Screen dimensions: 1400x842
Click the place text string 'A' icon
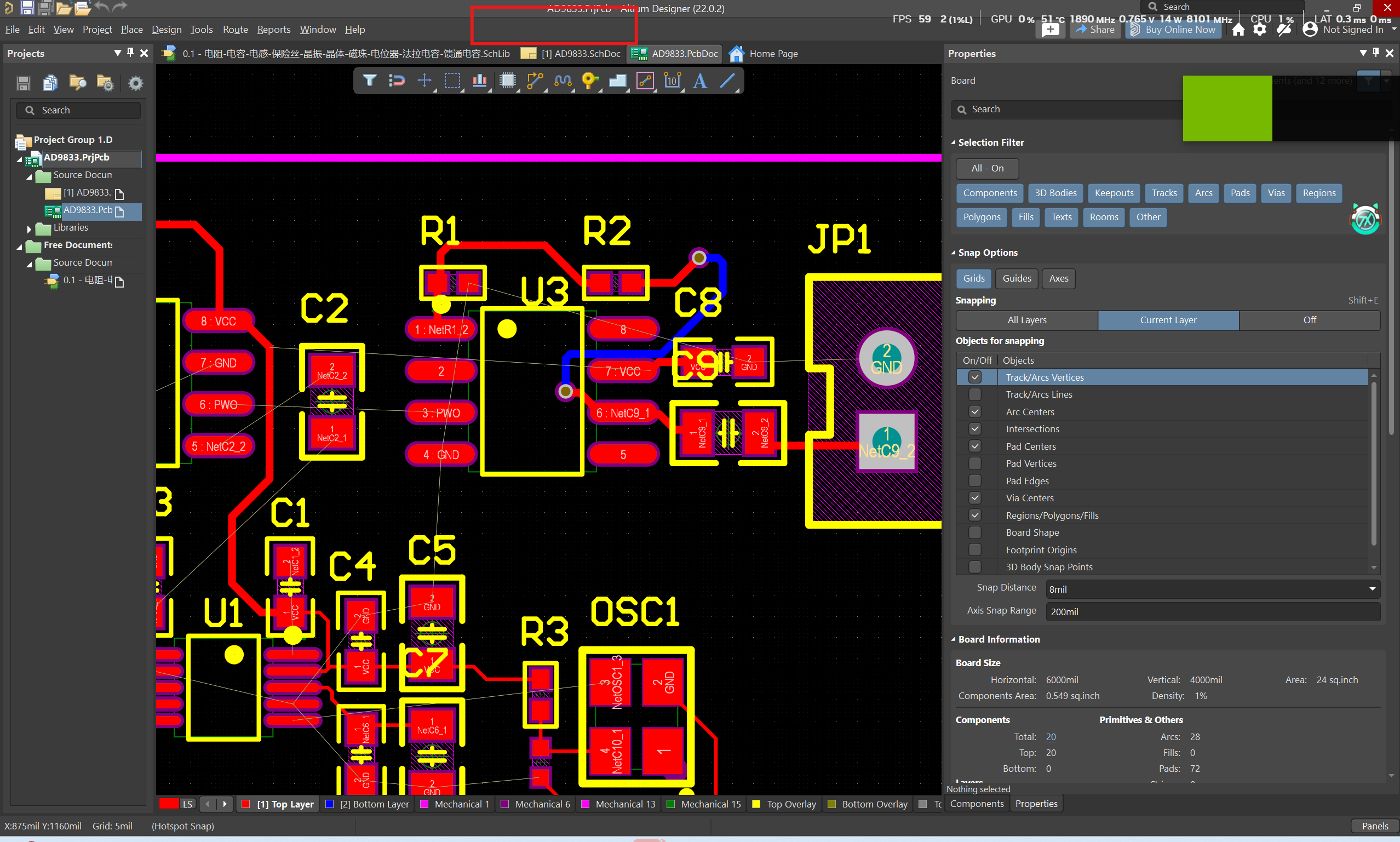699,81
